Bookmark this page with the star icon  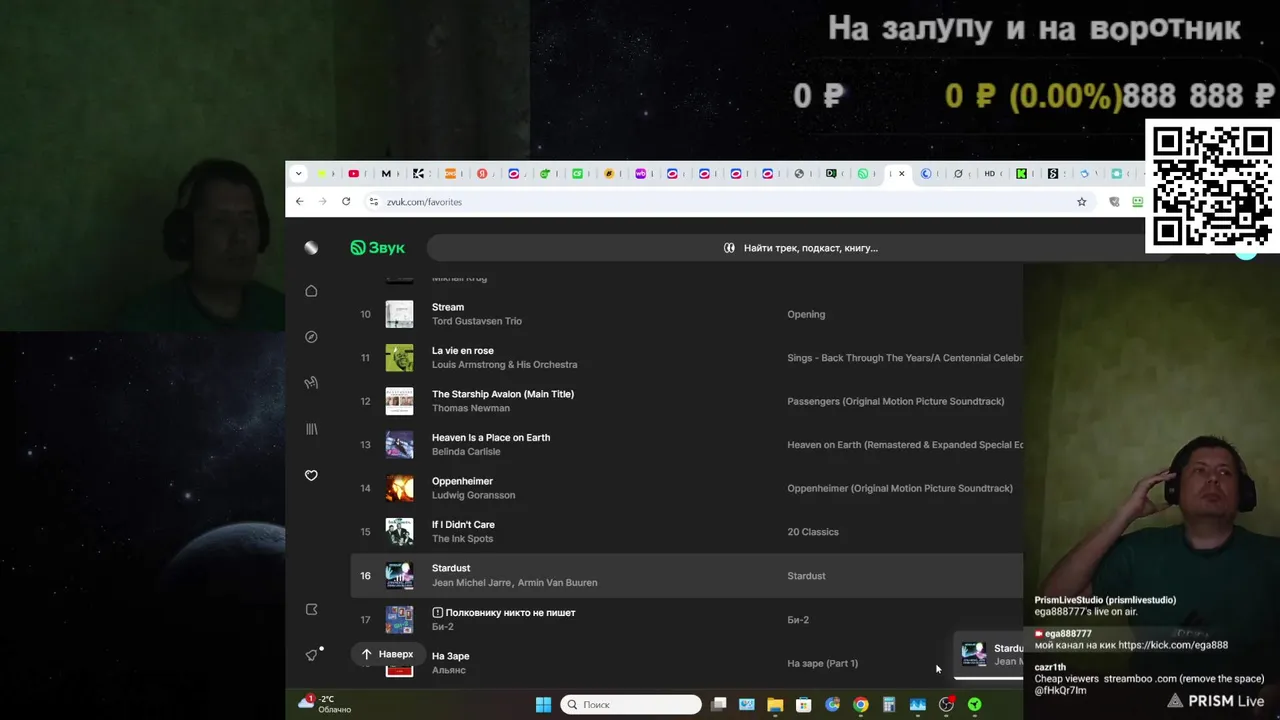click(x=1081, y=201)
